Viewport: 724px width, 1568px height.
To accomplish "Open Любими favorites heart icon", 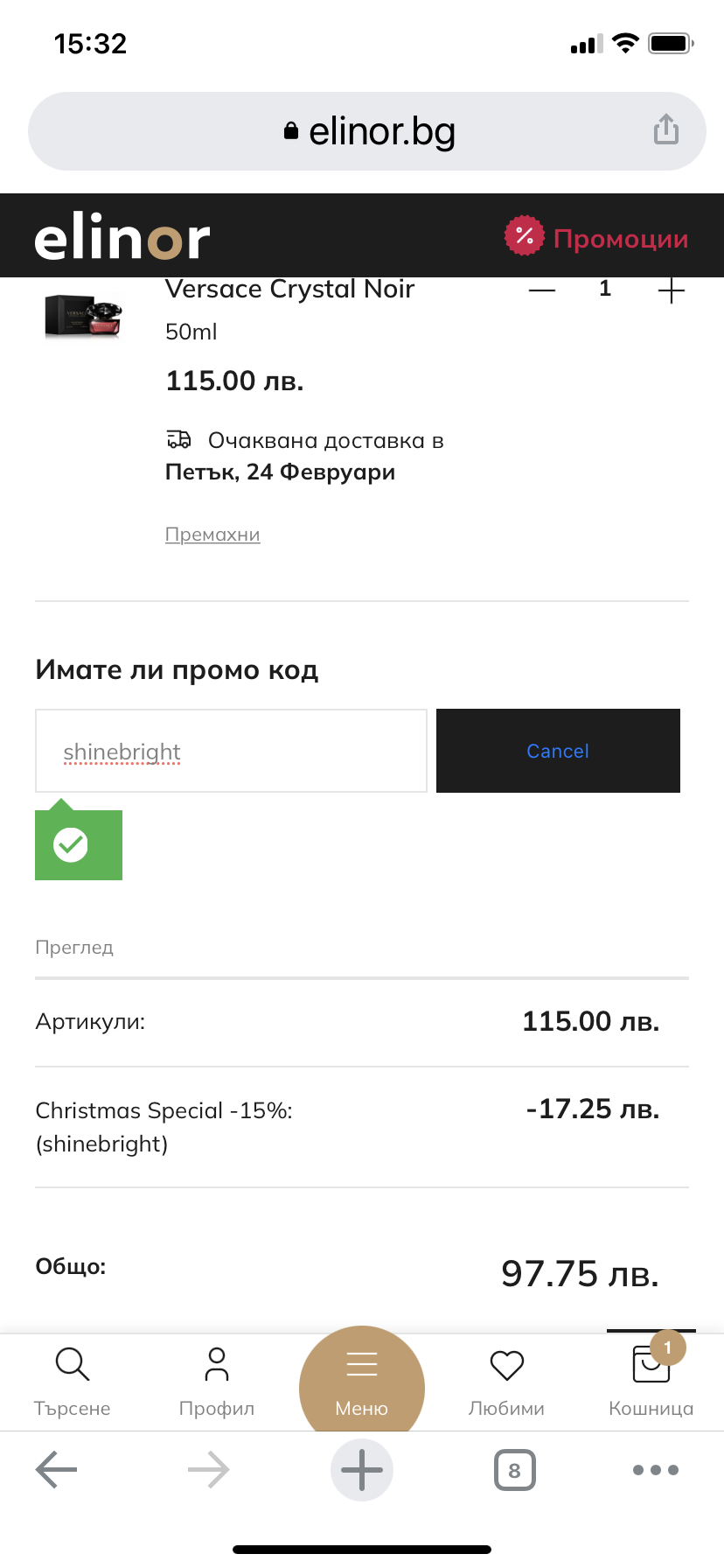I will pos(506,1367).
